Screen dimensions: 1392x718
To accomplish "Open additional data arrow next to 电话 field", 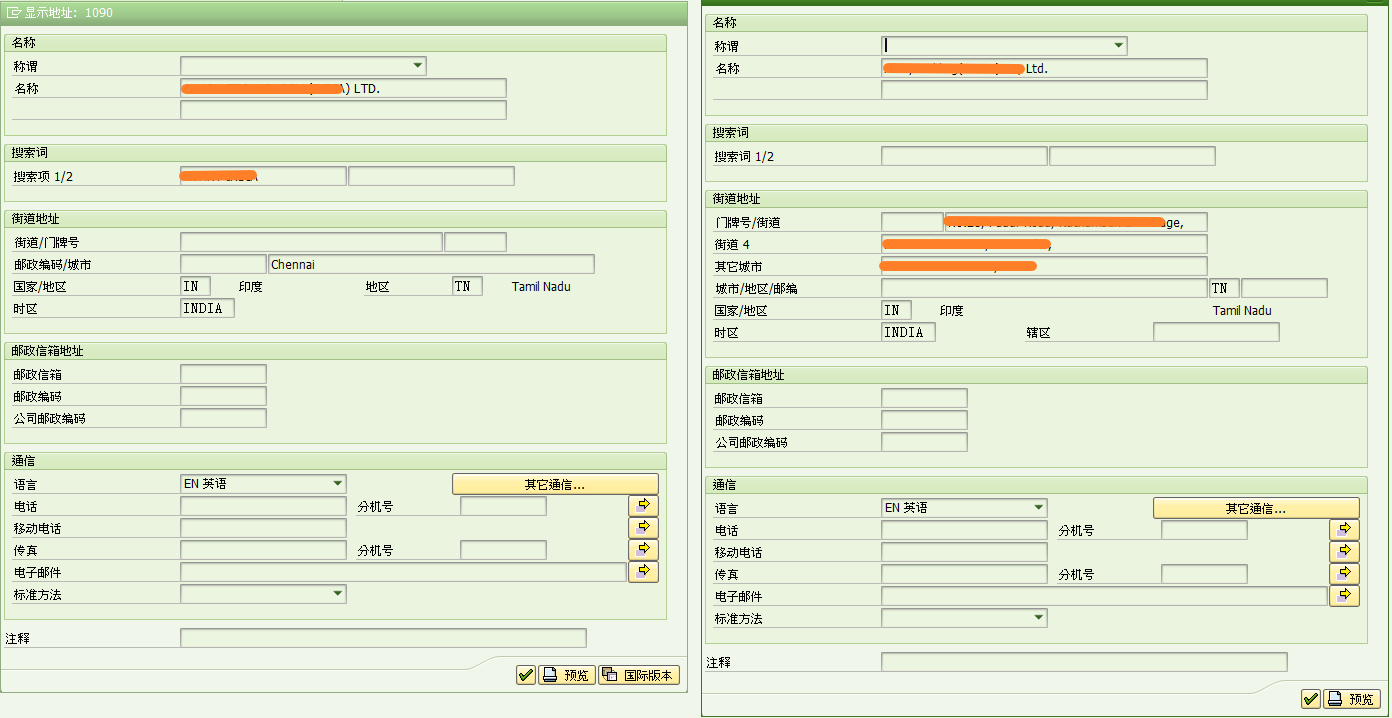I will [x=643, y=505].
